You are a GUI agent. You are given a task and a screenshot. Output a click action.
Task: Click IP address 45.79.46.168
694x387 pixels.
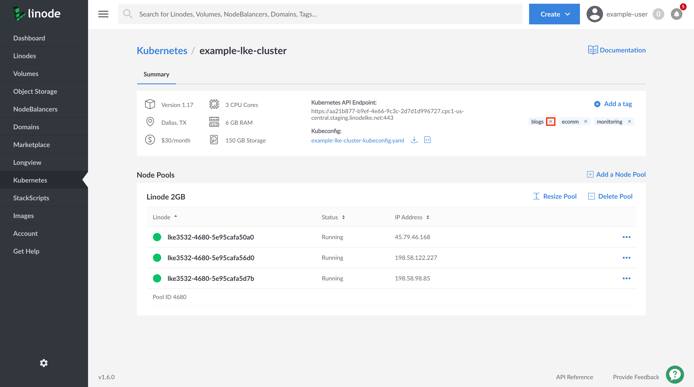pyautogui.click(x=412, y=237)
